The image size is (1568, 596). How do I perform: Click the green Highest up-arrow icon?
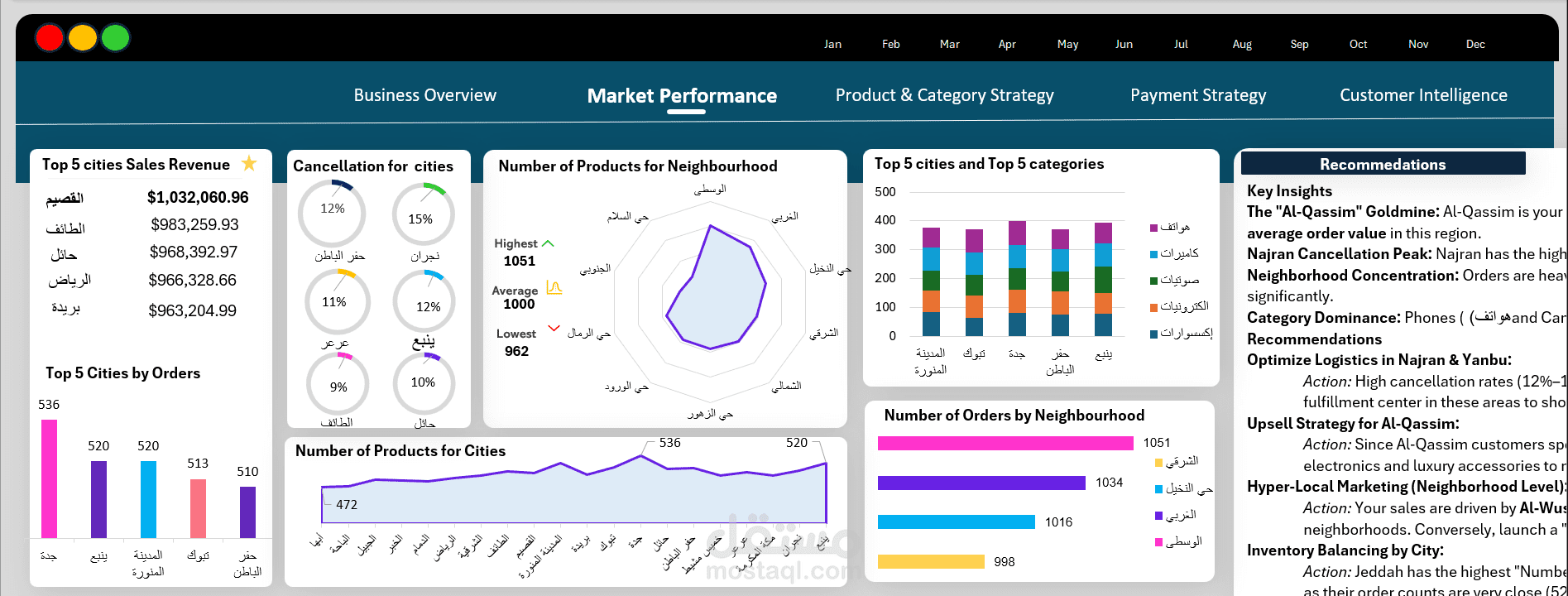(x=548, y=243)
